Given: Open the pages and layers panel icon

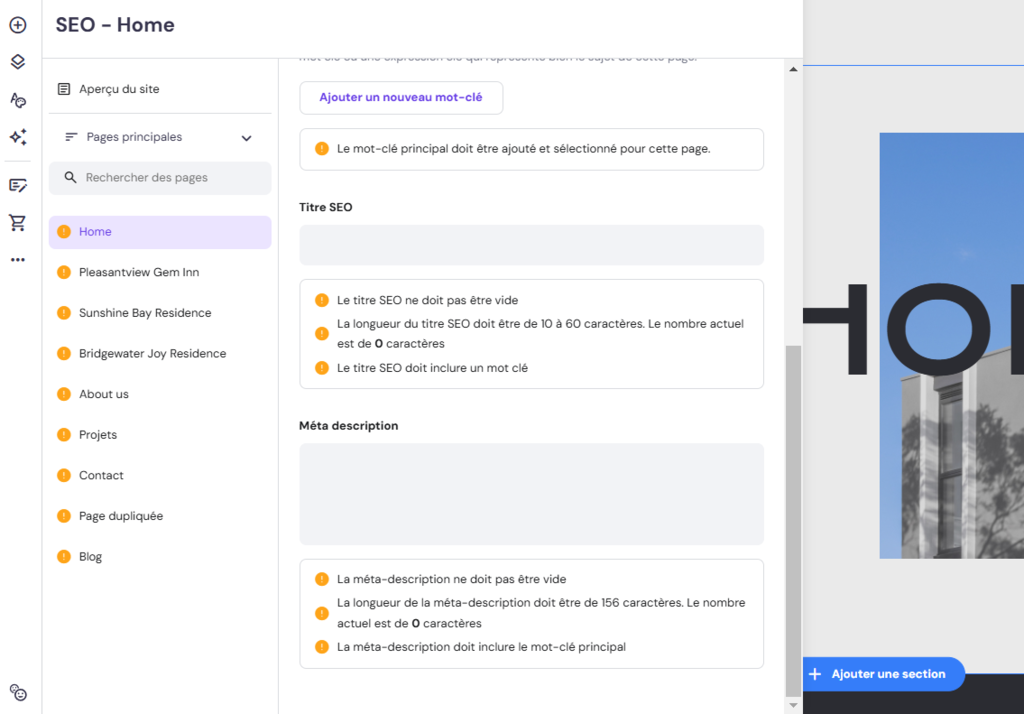Looking at the screenshot, I should [x=17, y=61].
